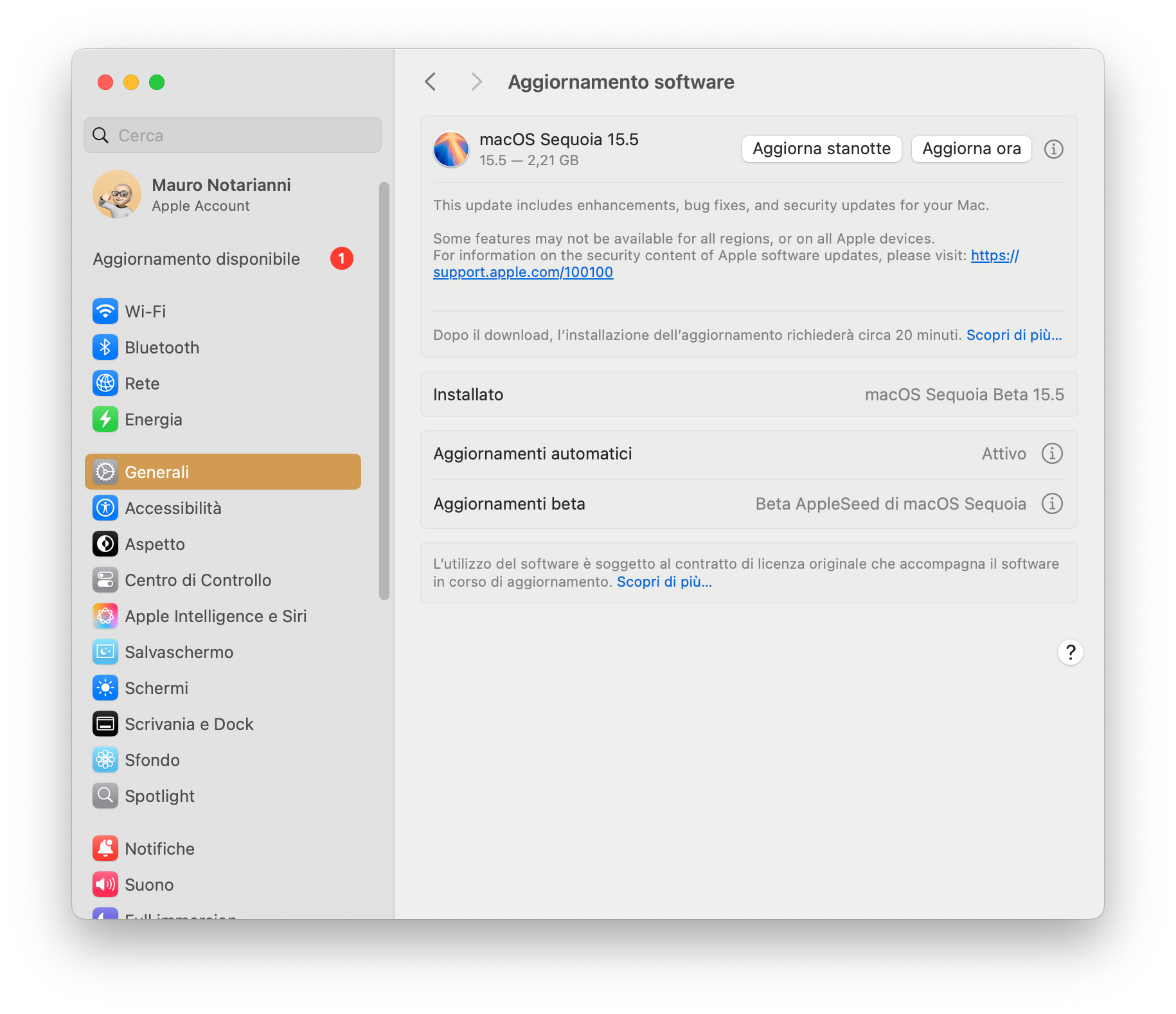The height and width of the screenshot is (1014, 1176).
Task: Go forward with the right chevron
Action: coord(476,82)
